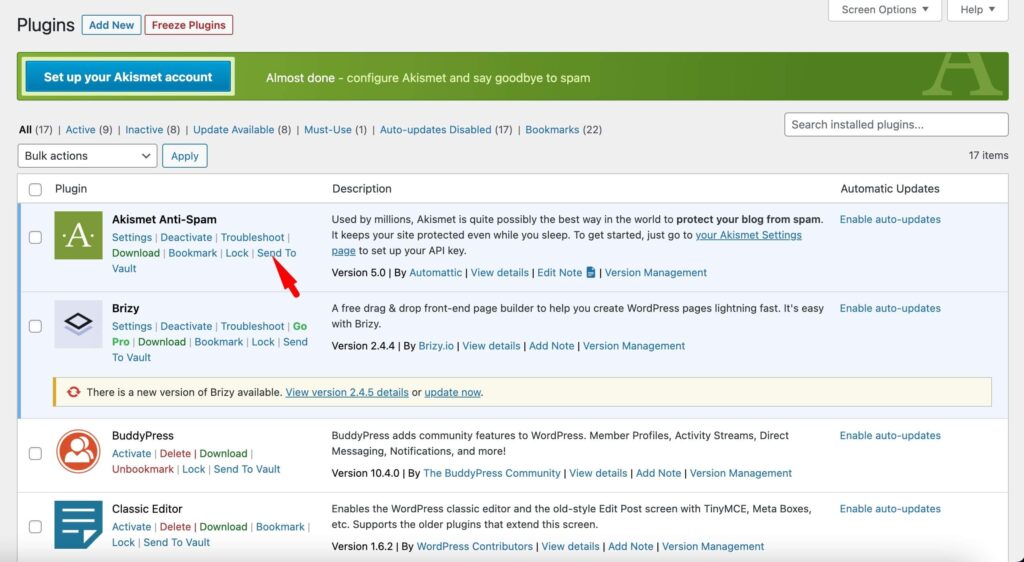Unbookmark the BuddyPress plugin
The height and width of the screenshot is (562, 1024).
143,469
